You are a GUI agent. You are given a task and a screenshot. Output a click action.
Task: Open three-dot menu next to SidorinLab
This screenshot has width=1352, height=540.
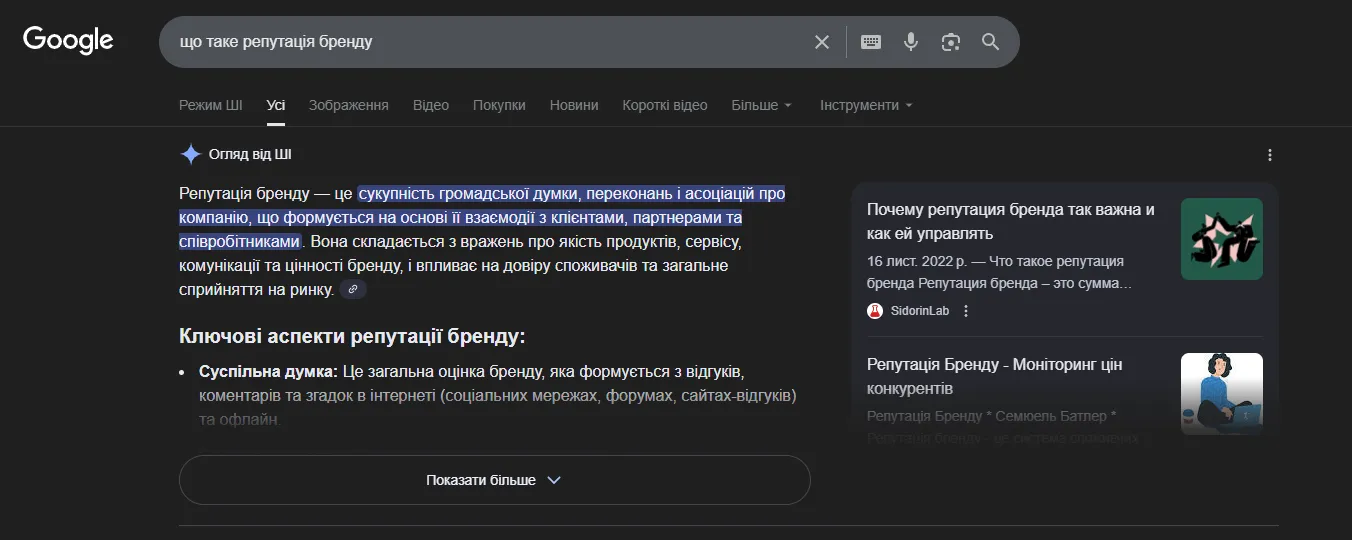[966, 311]
